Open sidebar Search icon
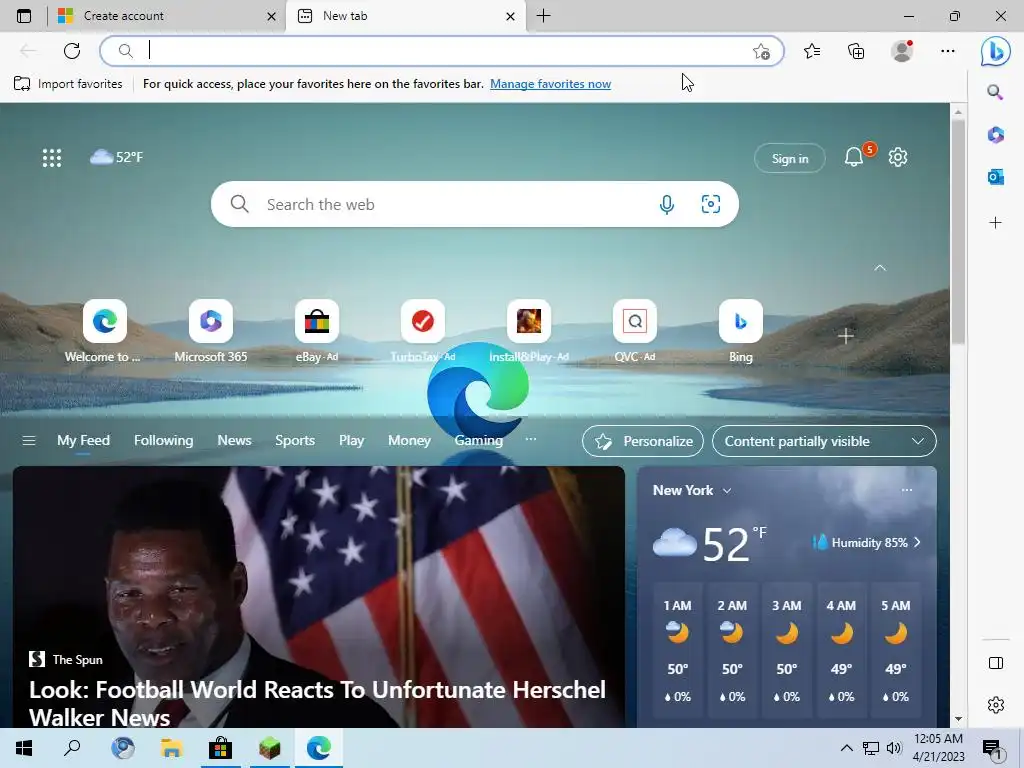1024x768 pixels. pos(995,92)
